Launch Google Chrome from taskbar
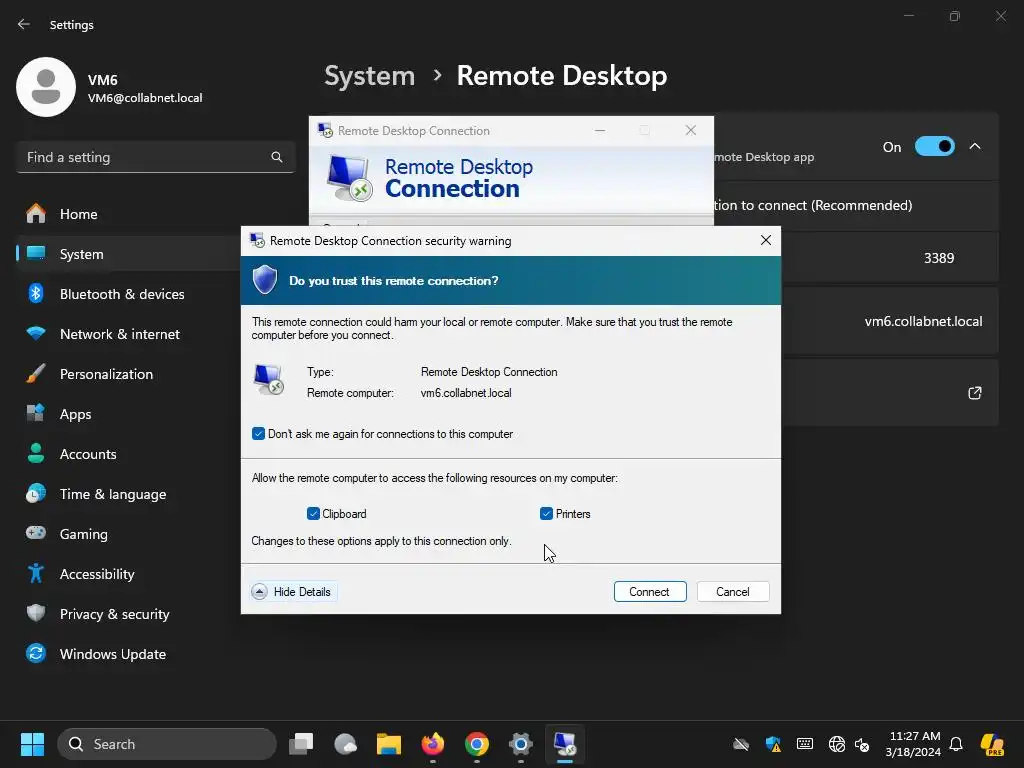1024x768 pixels. 477,744
